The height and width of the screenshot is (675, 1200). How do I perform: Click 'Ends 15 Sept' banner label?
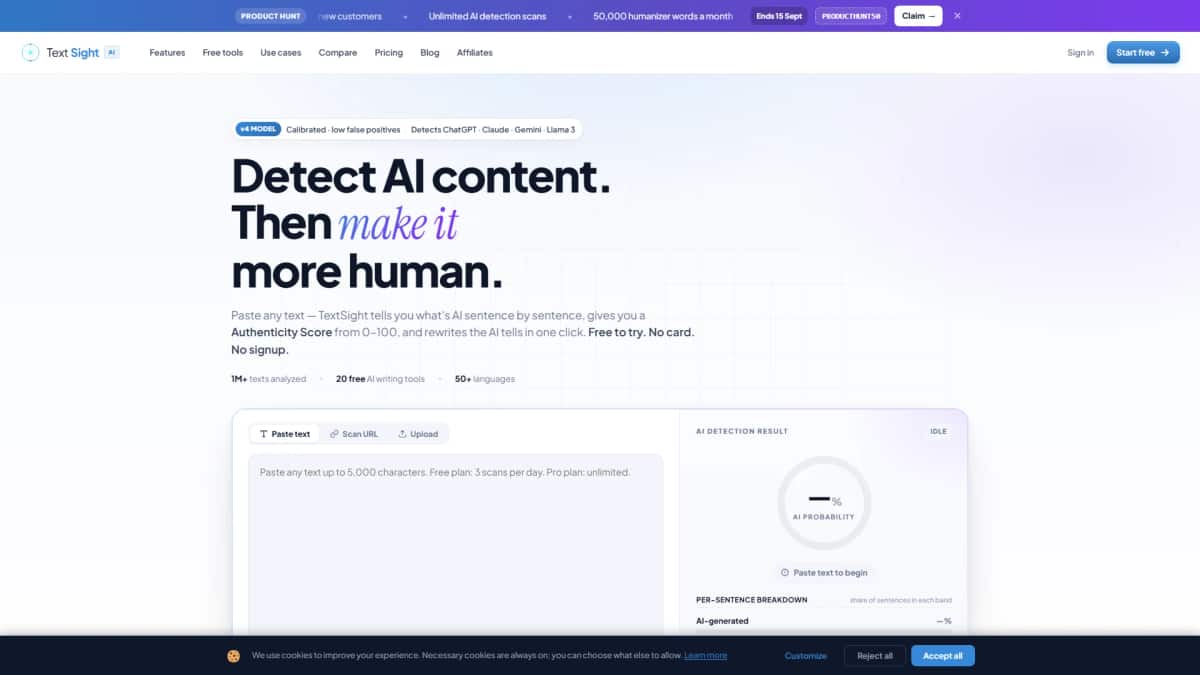point(779,16)
